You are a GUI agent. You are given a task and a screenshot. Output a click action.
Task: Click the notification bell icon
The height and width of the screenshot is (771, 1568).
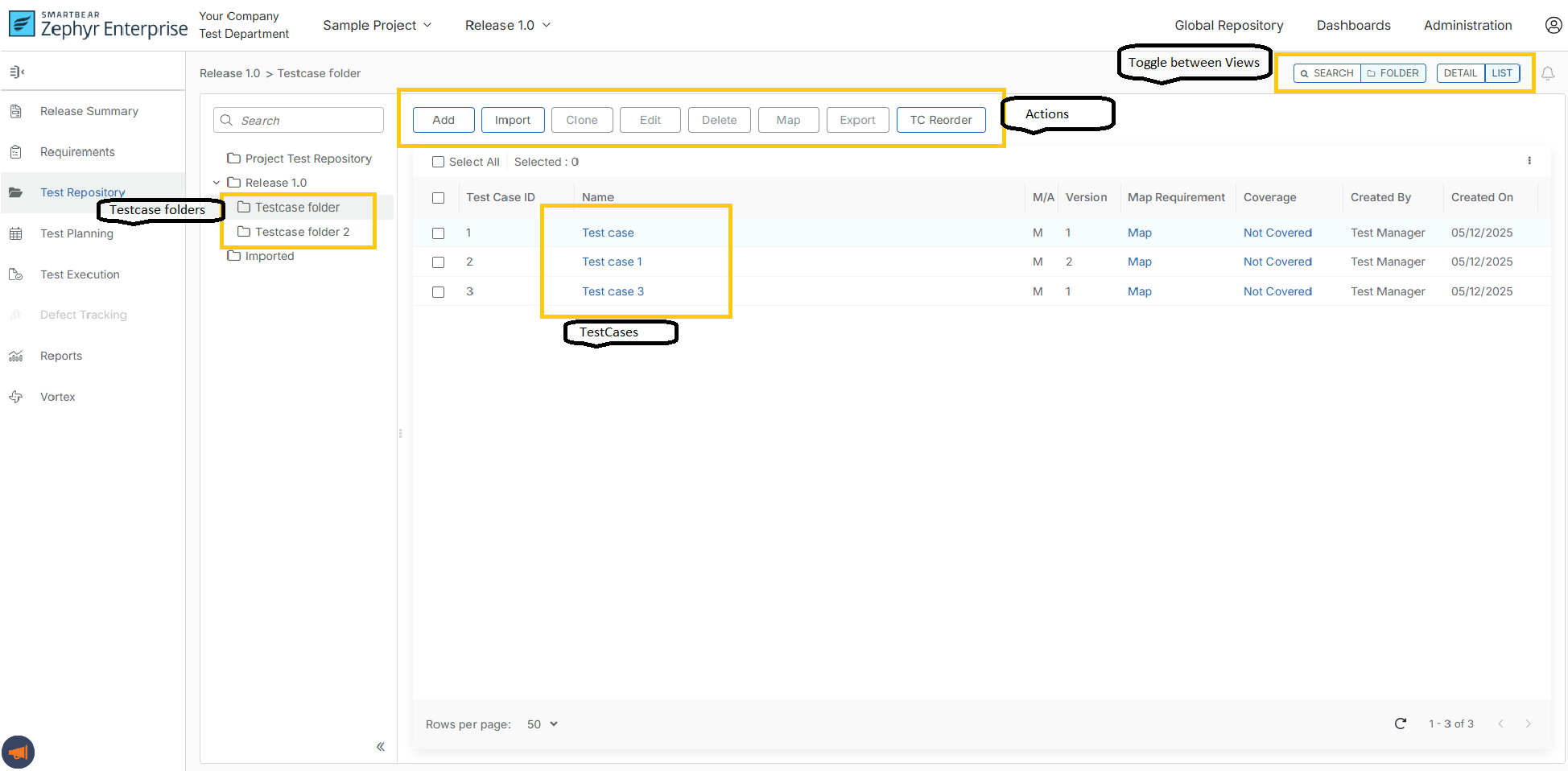[x=1547, y=74]
